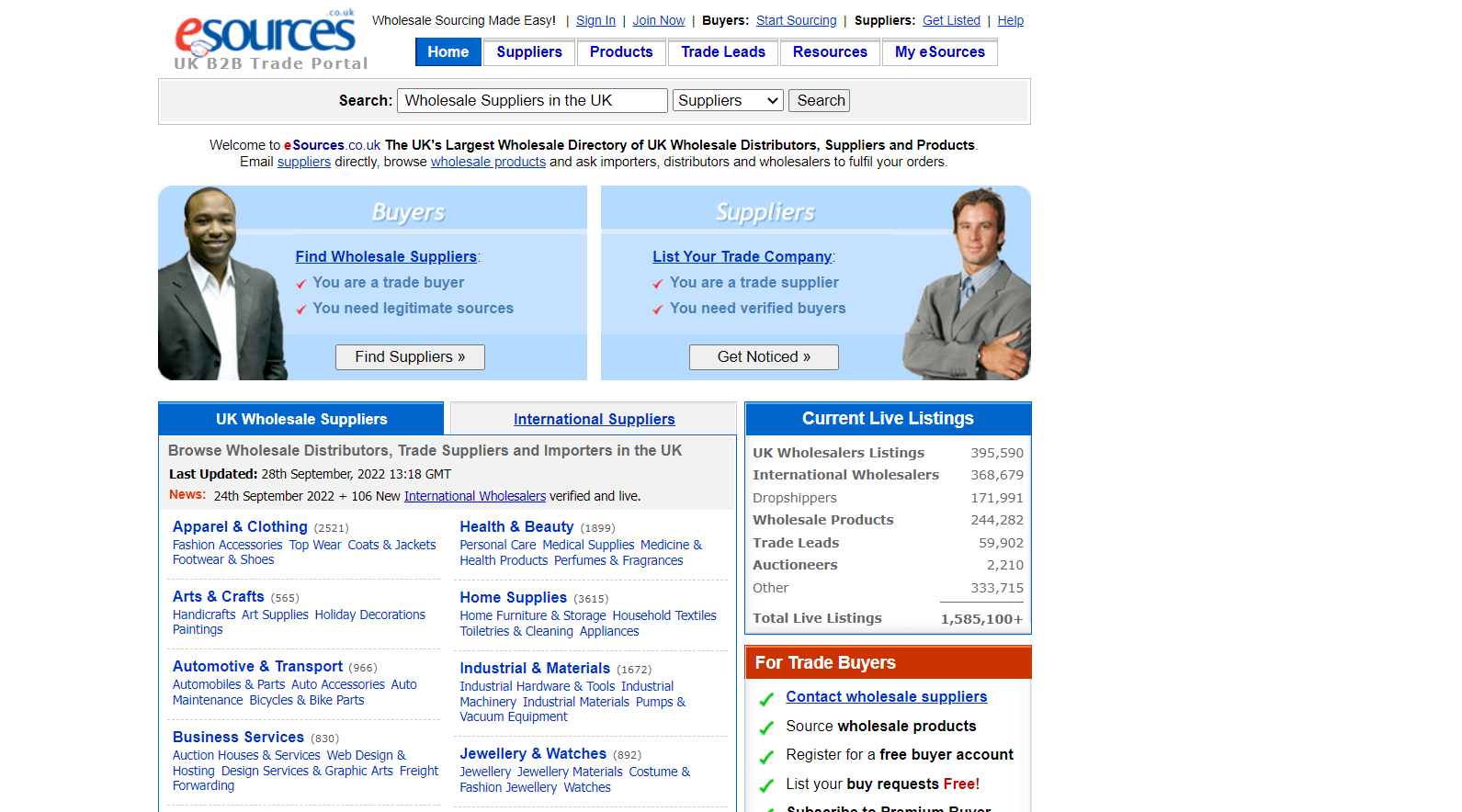Open Art Supplies subcategory
The image size is (1462, 812).
(275, 615)
